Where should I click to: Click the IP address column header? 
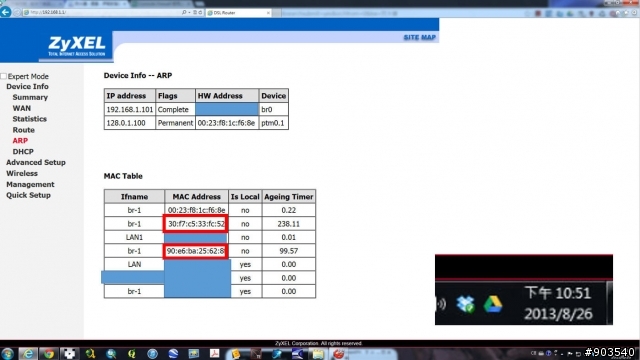[130, 96]
